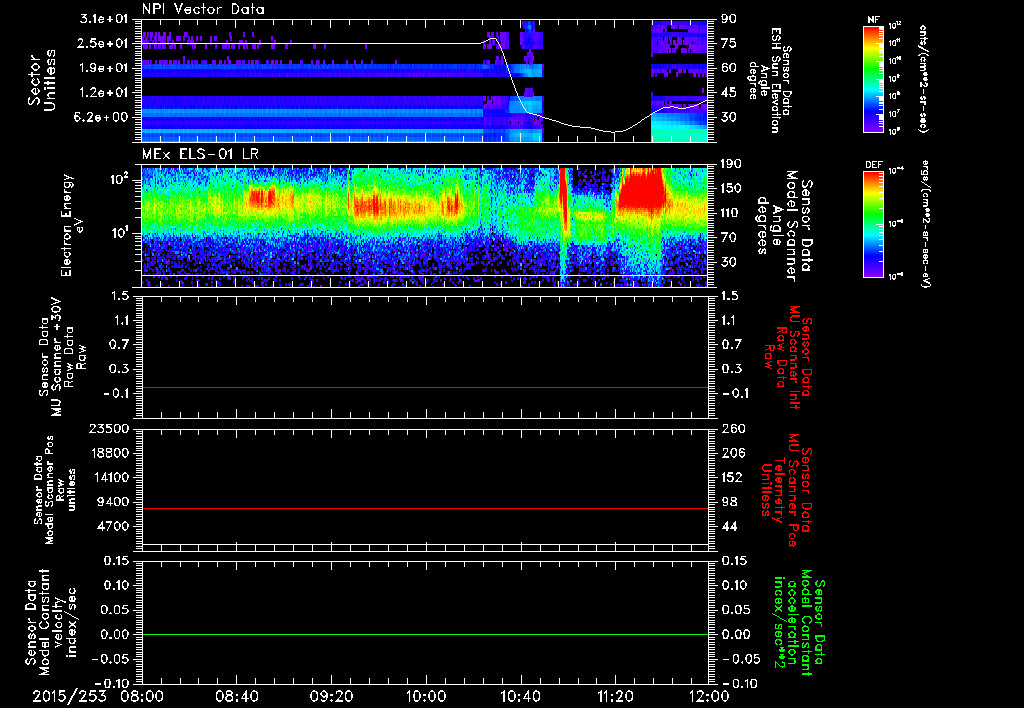This screenshot has height=708, width=1024.
Task: Click the '11:20' time axis label
Action: (615, 696)
